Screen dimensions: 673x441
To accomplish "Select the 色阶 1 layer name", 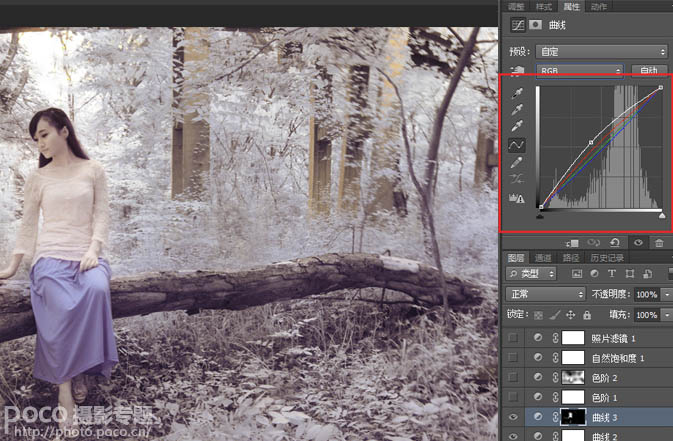I will point(604,398).
